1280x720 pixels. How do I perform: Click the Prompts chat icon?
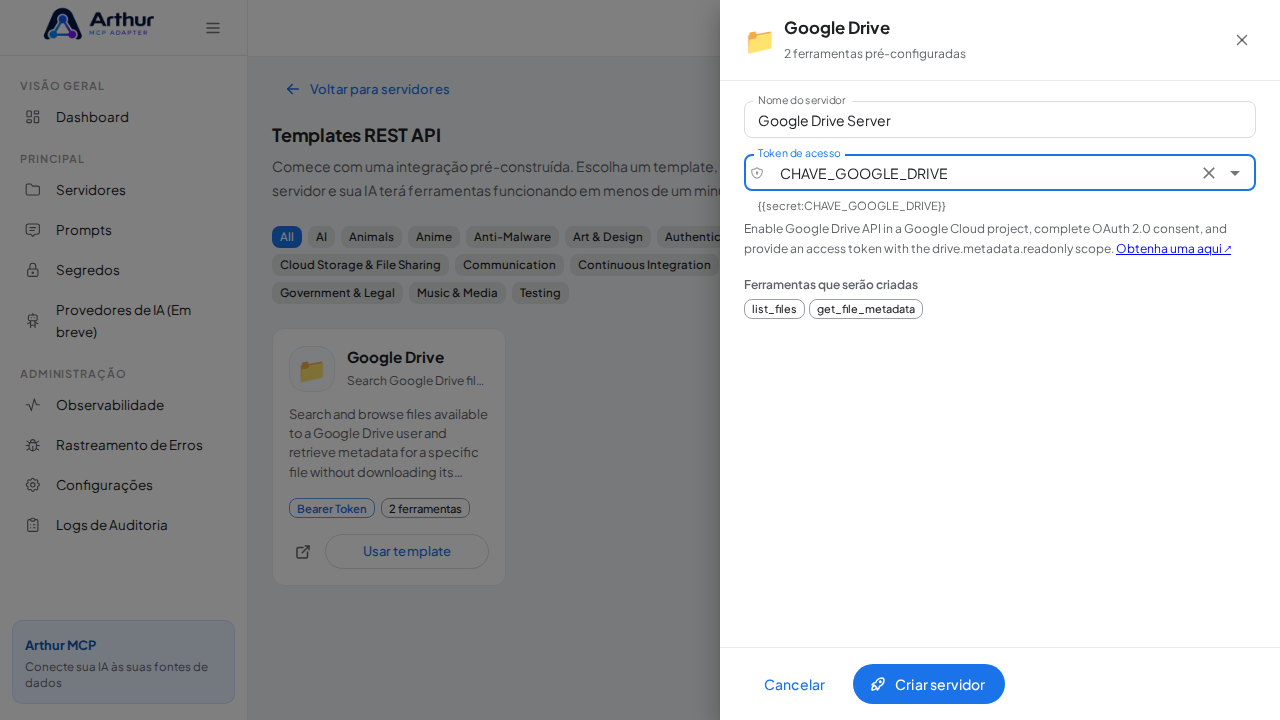pos(33,230)
